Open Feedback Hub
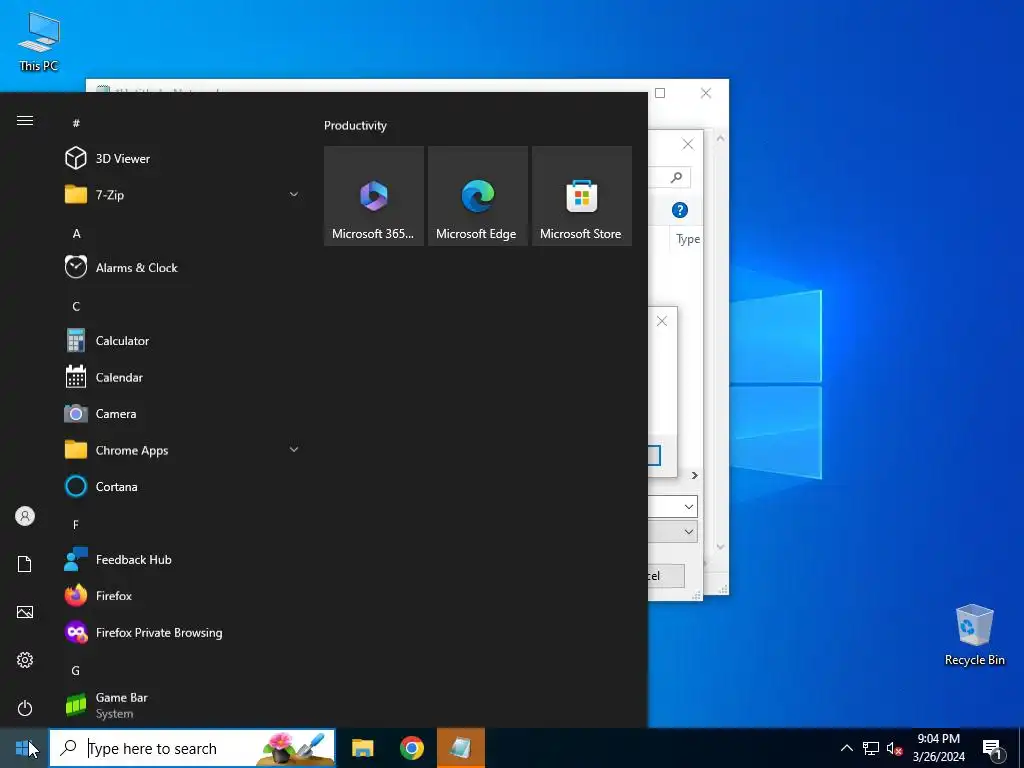The width and height of the screenshot is (1024, 768). coord(183,560)
